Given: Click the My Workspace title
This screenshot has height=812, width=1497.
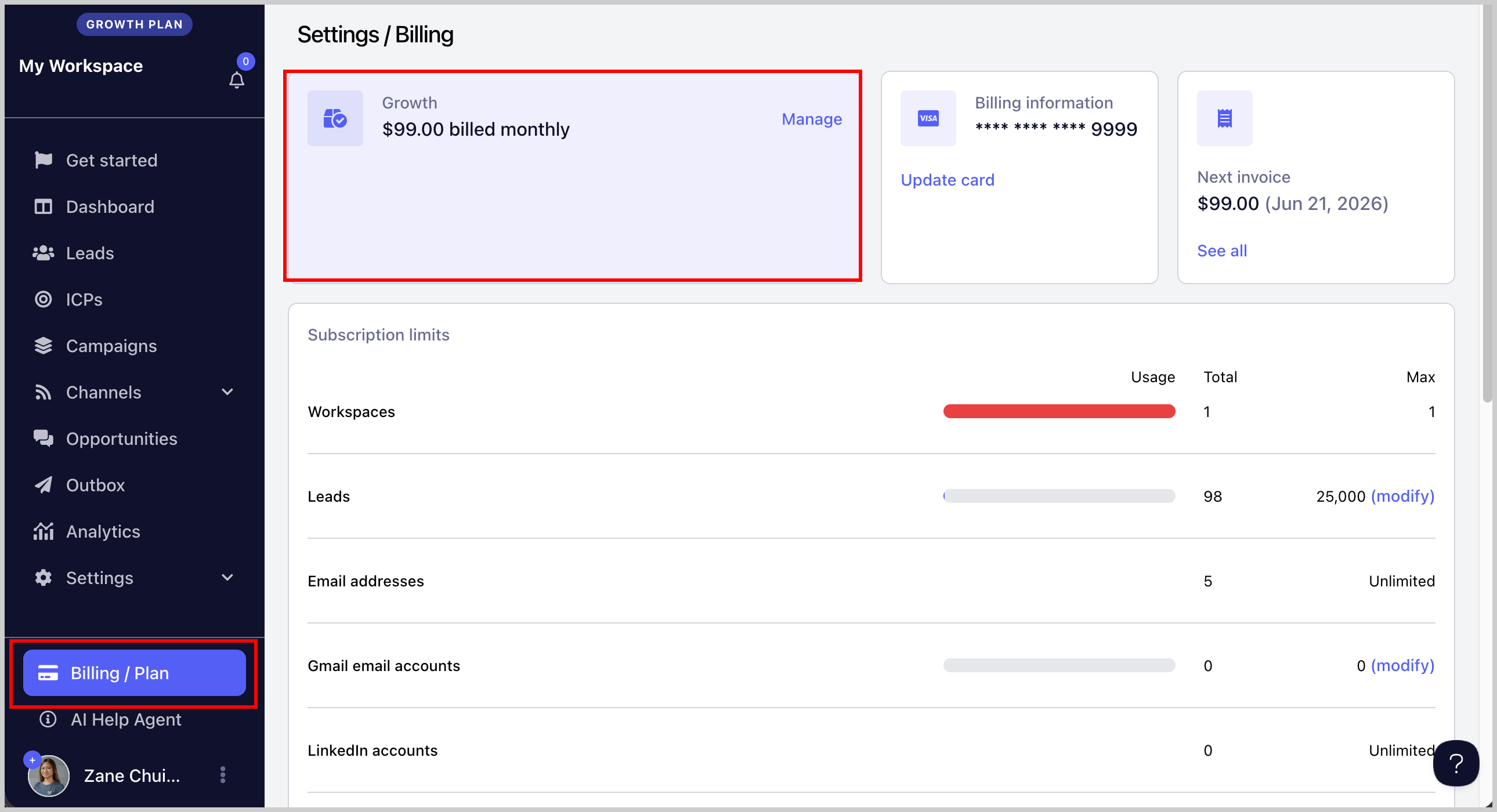Looking at the screenshot, I should [81, 66].
